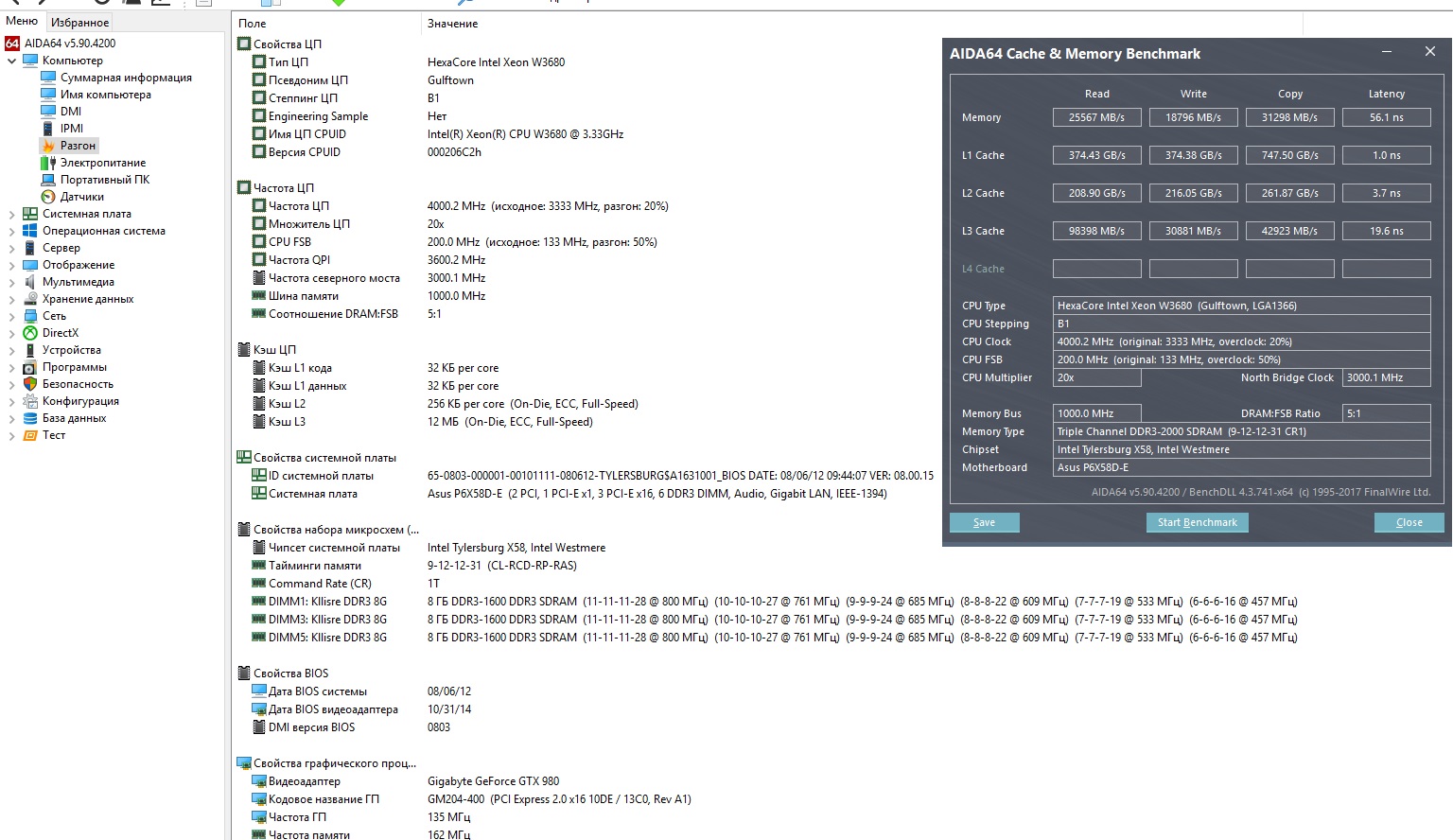Click the Безопасность shield icon
Viewport: 1453px width, 840px height.
point(30,384)
